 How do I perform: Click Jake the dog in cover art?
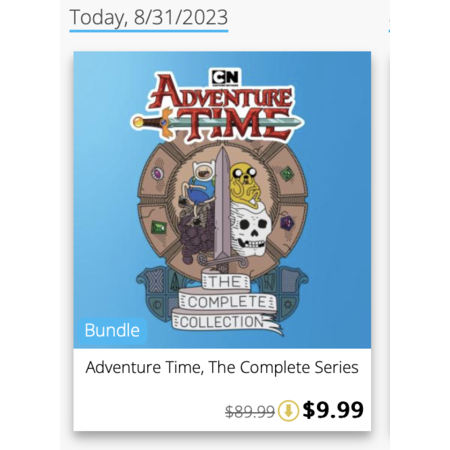(245, 185)
